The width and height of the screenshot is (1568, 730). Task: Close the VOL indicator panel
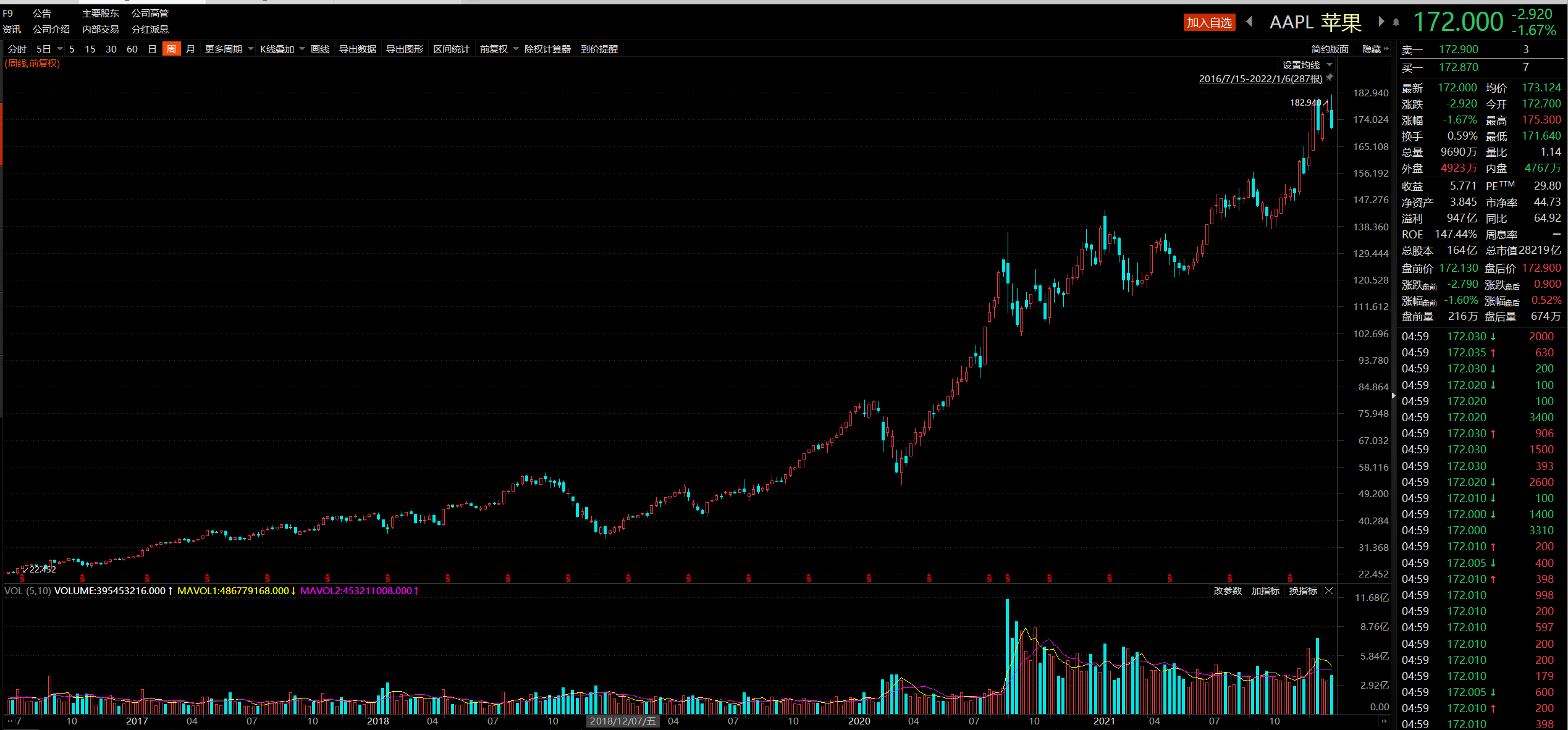[x=1329, y=591]
